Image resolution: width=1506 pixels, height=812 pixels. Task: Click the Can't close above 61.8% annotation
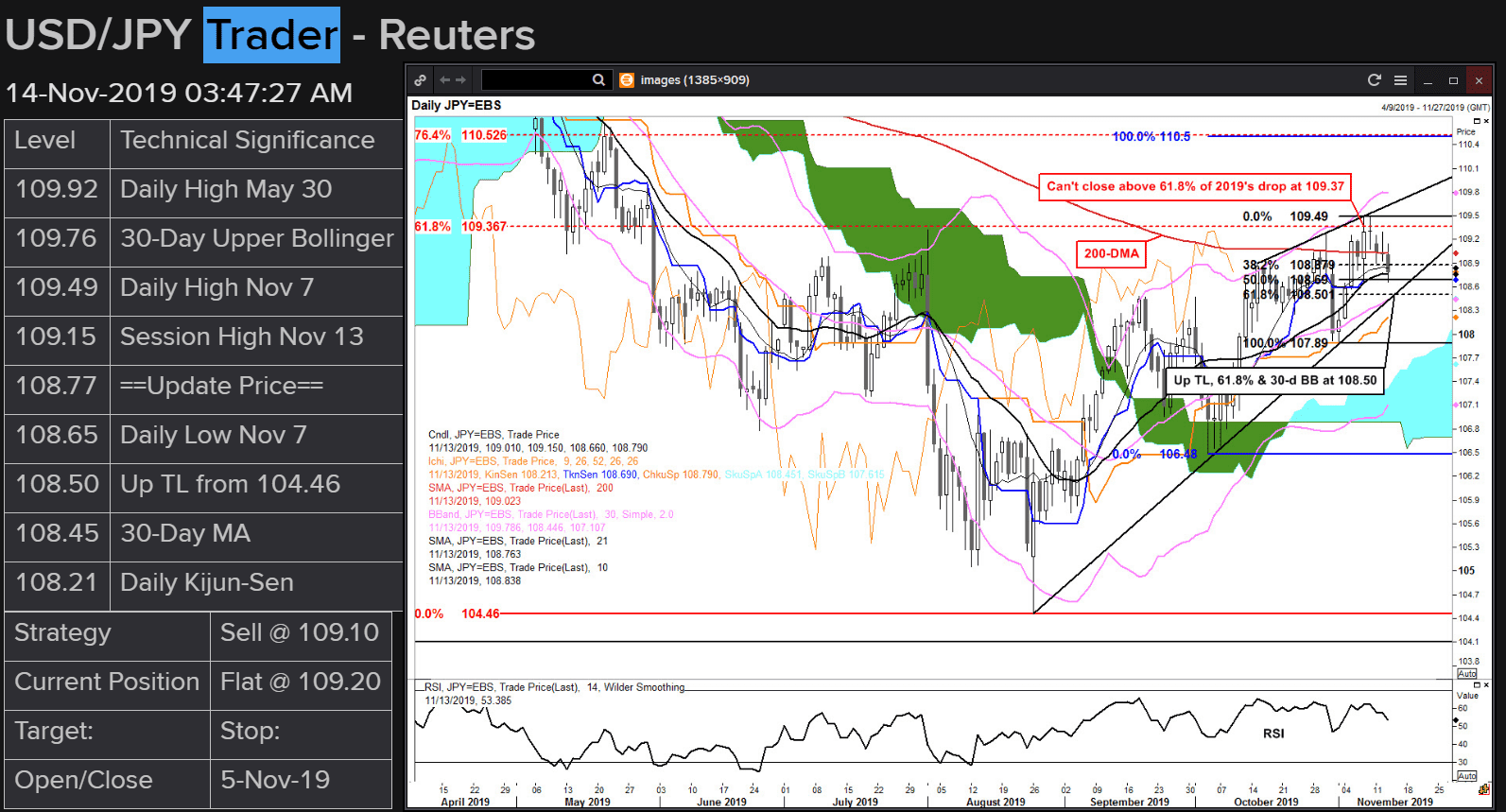tap(1195, 186)
